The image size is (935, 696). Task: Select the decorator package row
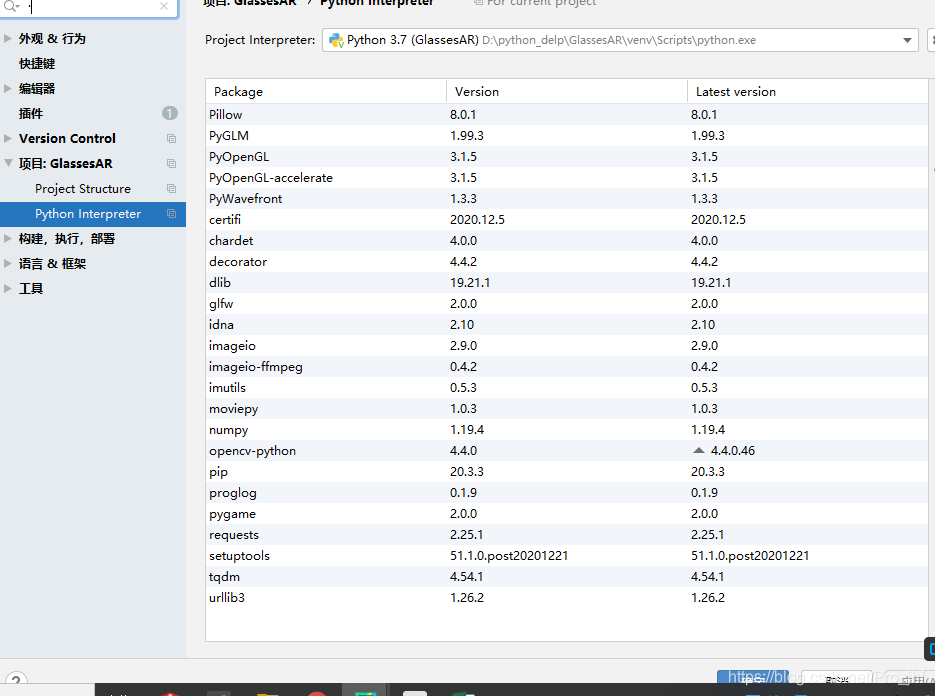(x=567, y=261)
